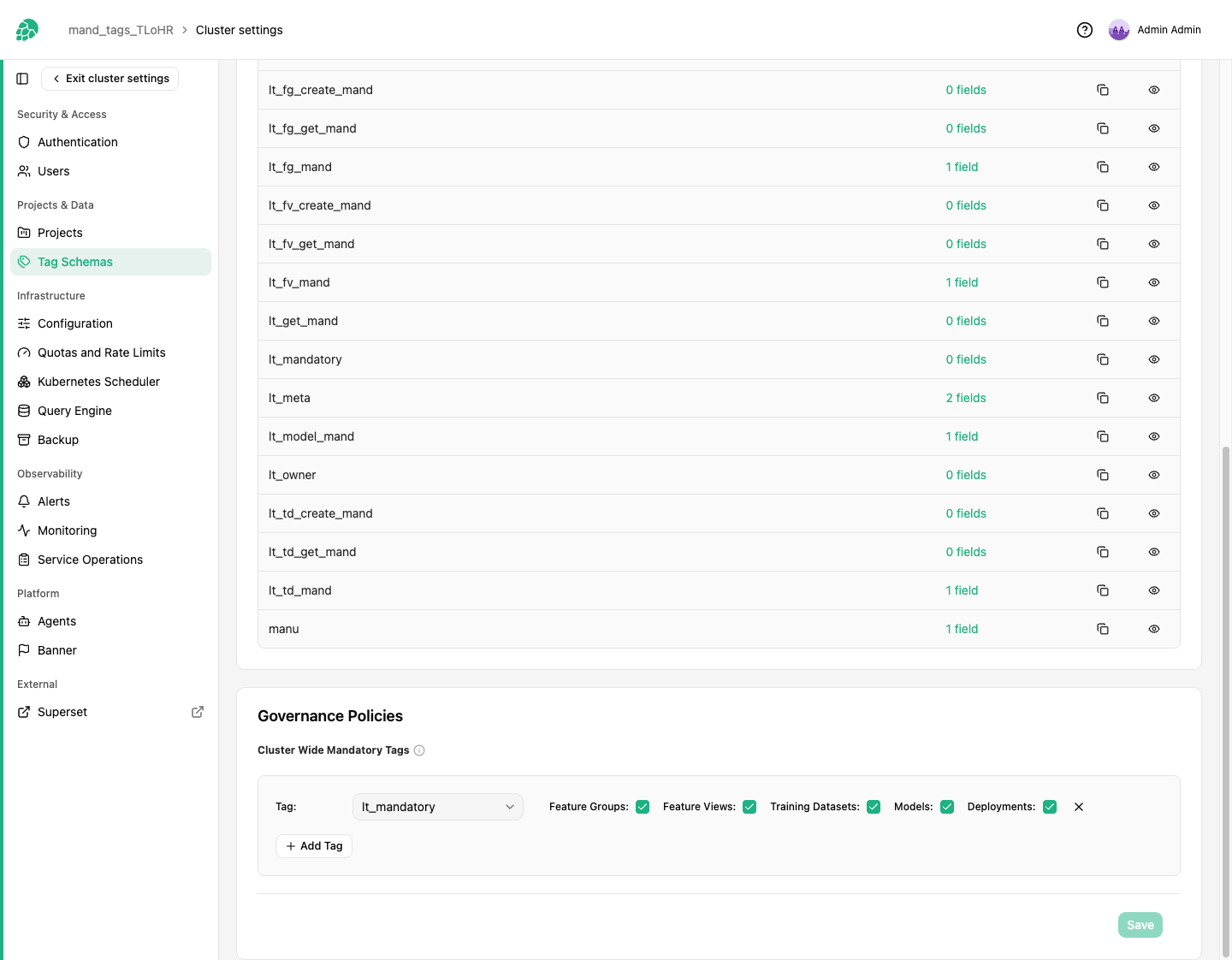Copy the lt_get_mand schema name
1232x960 pixels.
1103,321
